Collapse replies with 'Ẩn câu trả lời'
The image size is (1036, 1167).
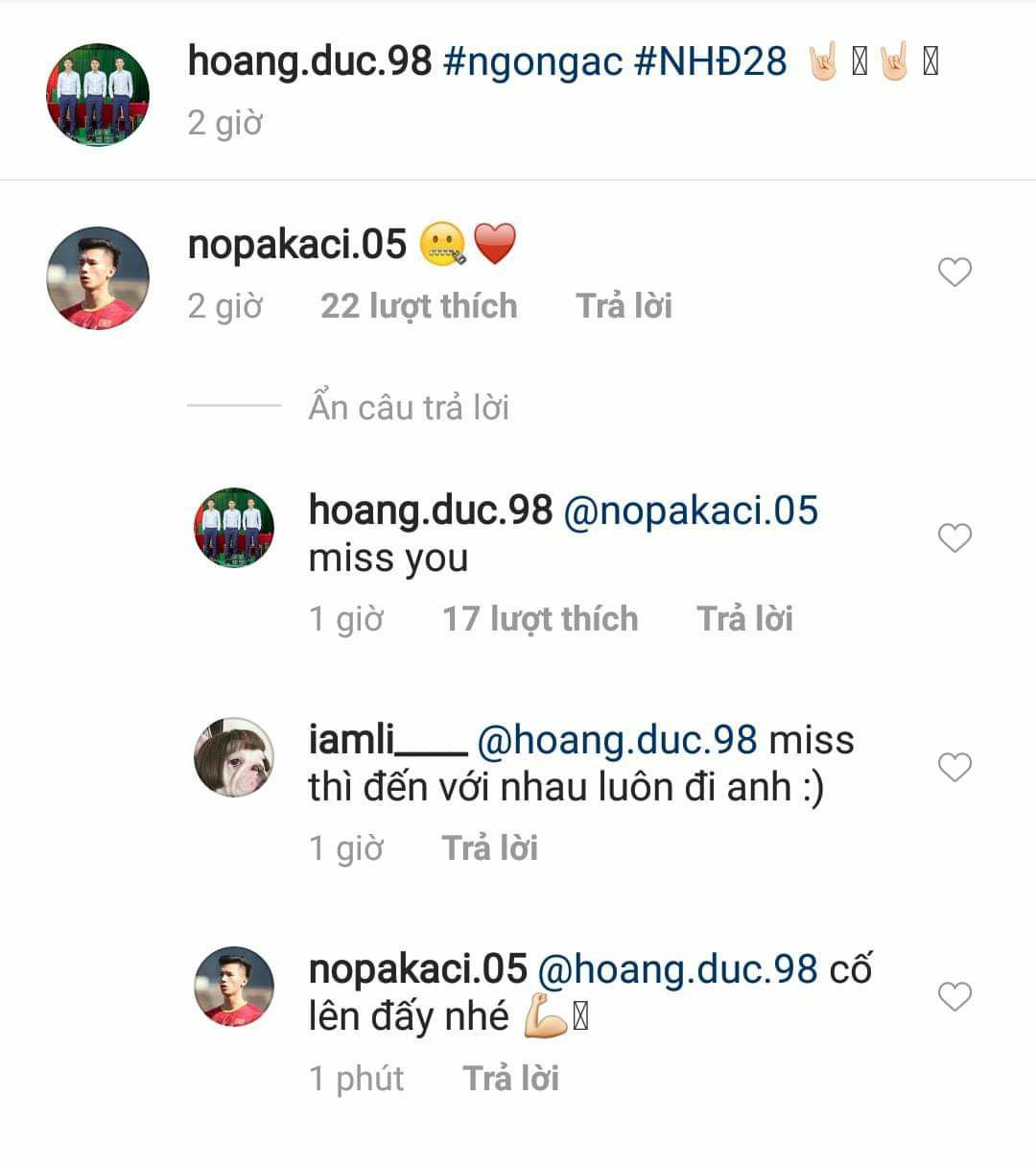coord(409,407)
